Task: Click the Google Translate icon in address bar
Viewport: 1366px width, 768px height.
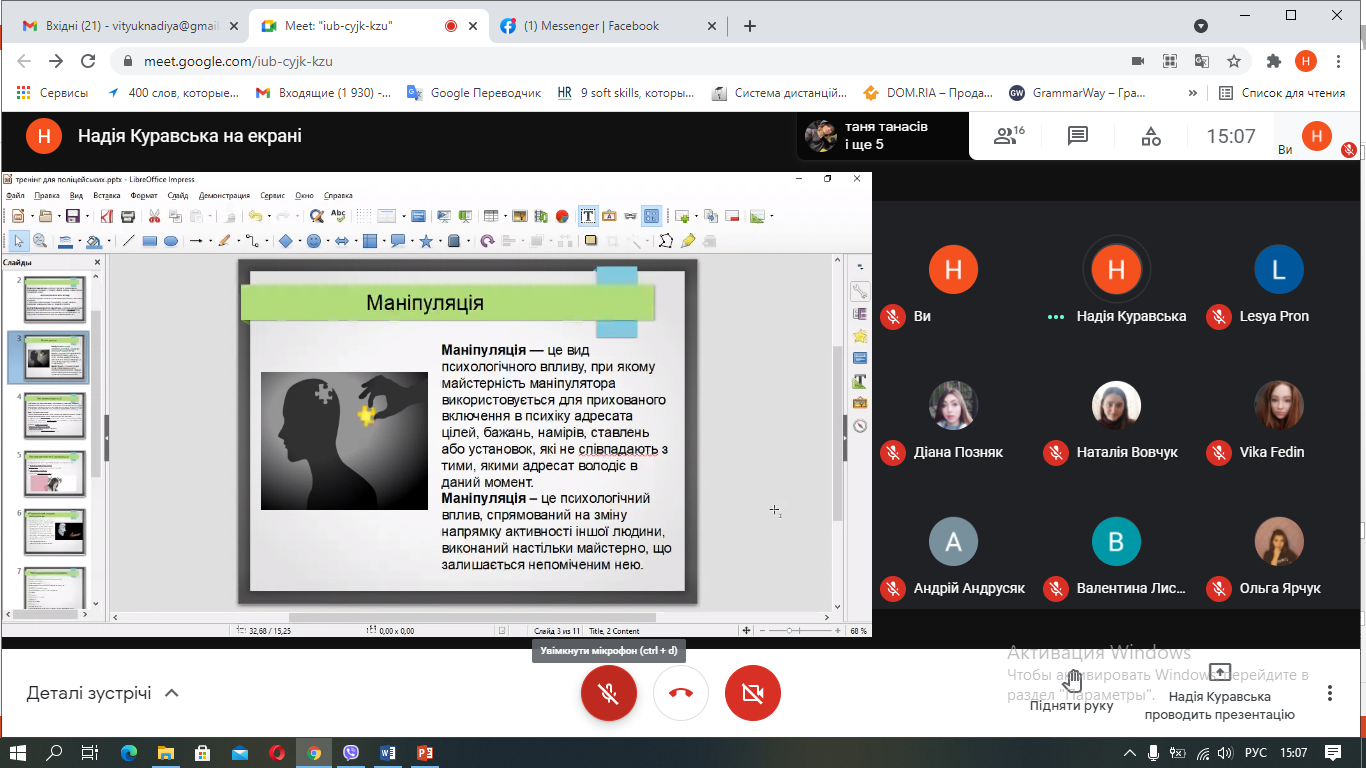Action: (x=1200, y=61)
